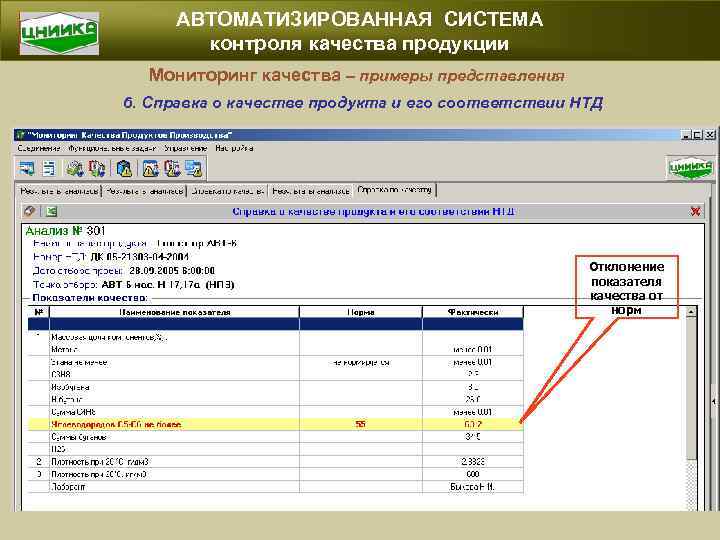Click the red report warning toolbar icon

pos(172,169)
